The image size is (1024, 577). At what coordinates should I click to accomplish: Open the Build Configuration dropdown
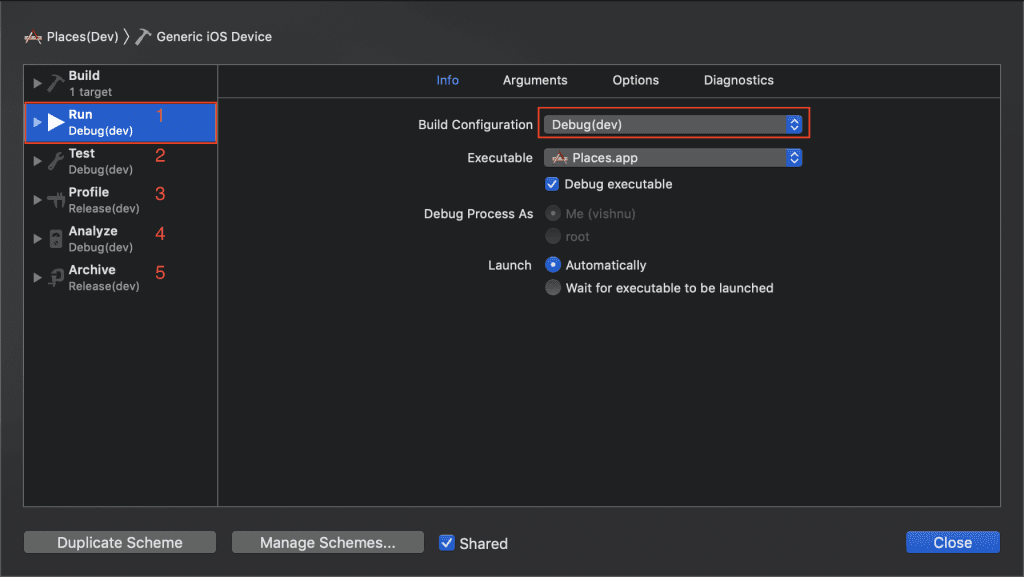coord(673,125)
